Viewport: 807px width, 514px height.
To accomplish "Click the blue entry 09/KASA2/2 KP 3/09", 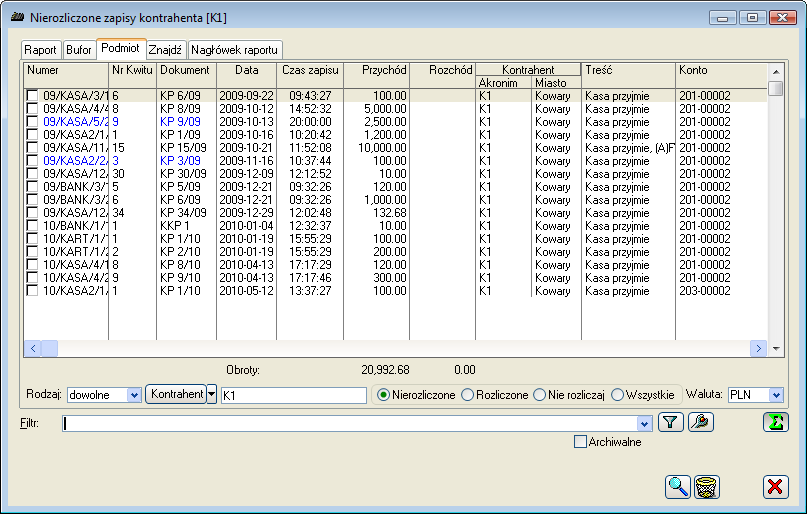I will (76, 161).
